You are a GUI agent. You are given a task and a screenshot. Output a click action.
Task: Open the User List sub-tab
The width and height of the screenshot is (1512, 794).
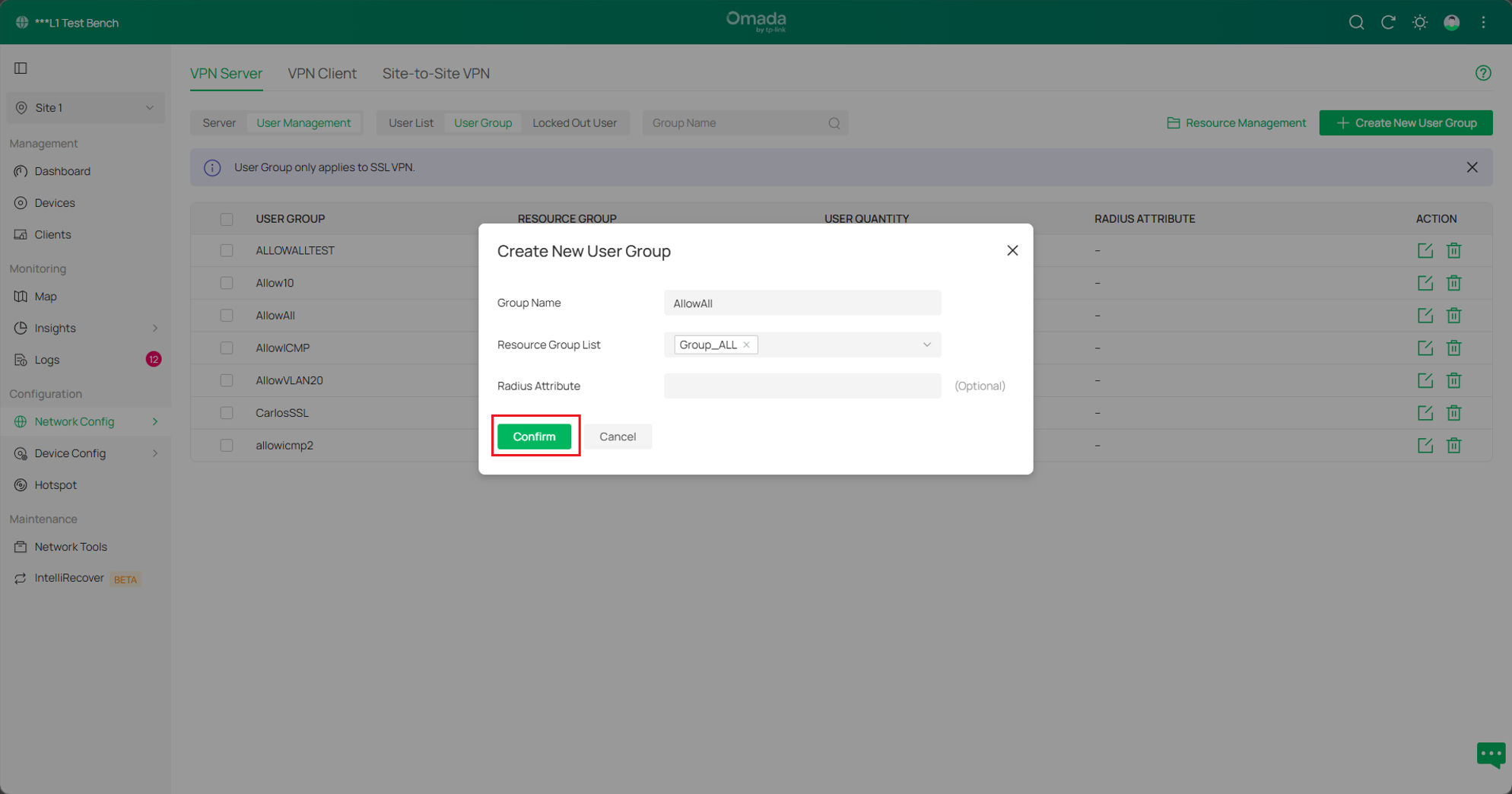[x=411, y=123]
